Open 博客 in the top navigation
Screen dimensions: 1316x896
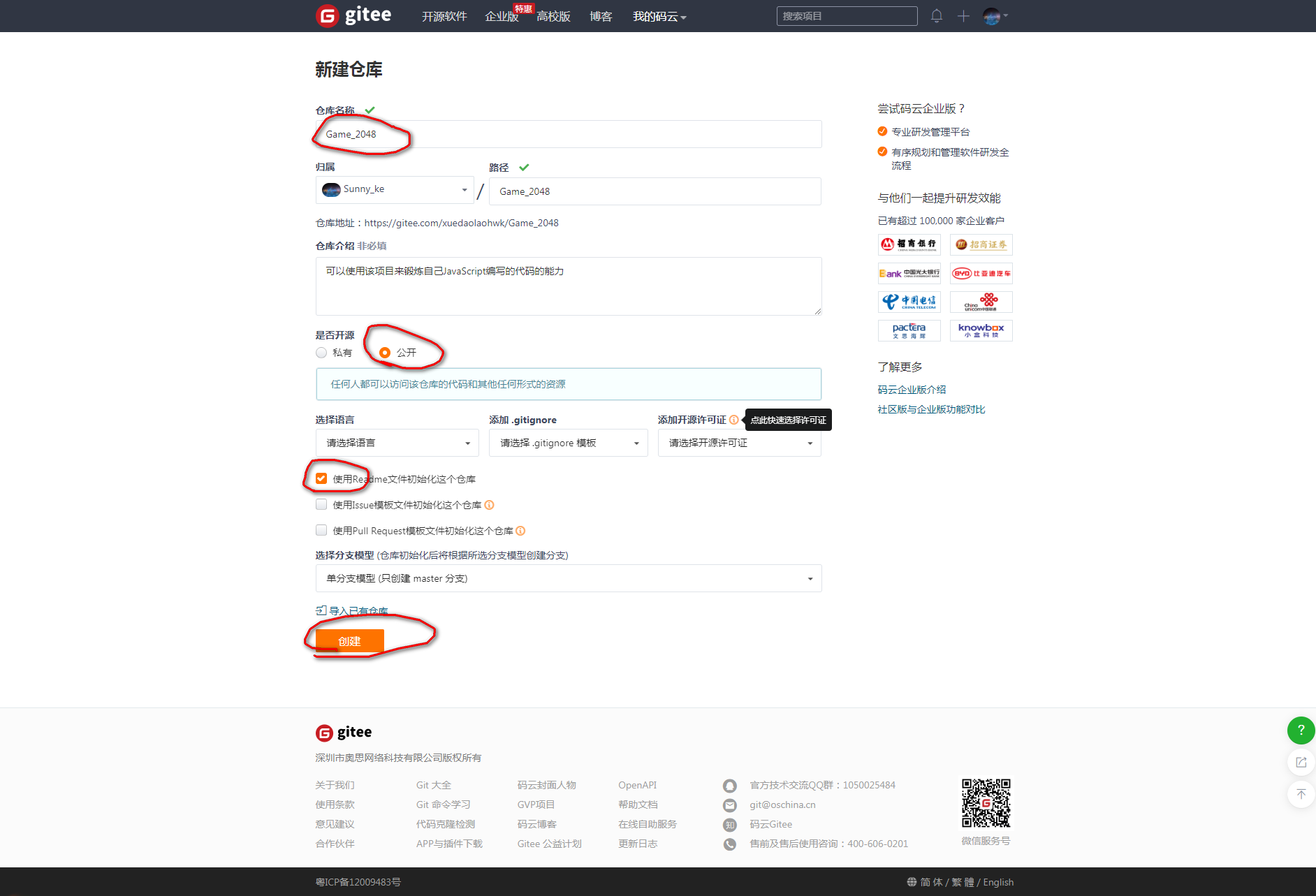tap(601, 16)
